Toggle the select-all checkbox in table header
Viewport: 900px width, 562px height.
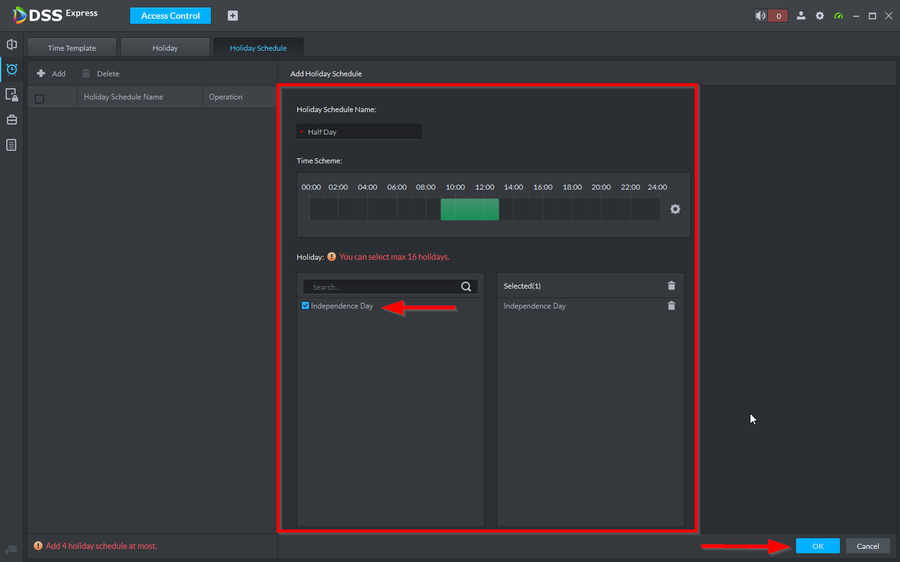[40, 98]
